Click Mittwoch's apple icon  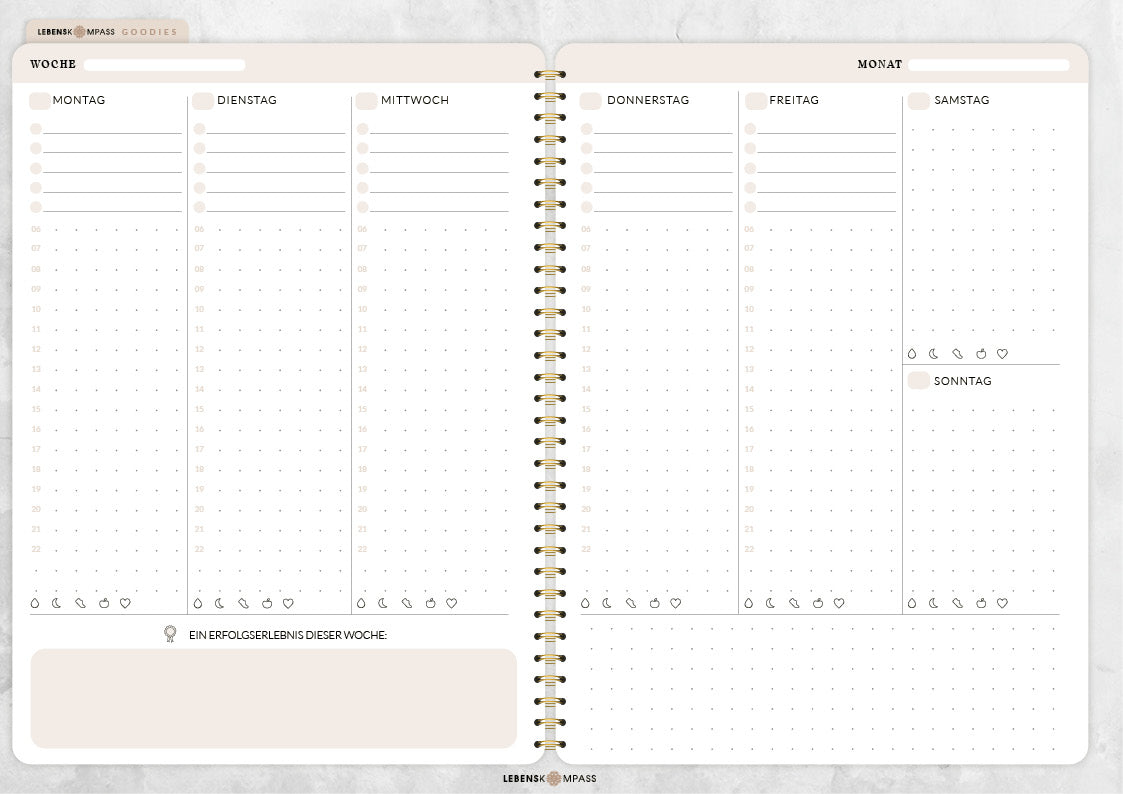[430, 604]
